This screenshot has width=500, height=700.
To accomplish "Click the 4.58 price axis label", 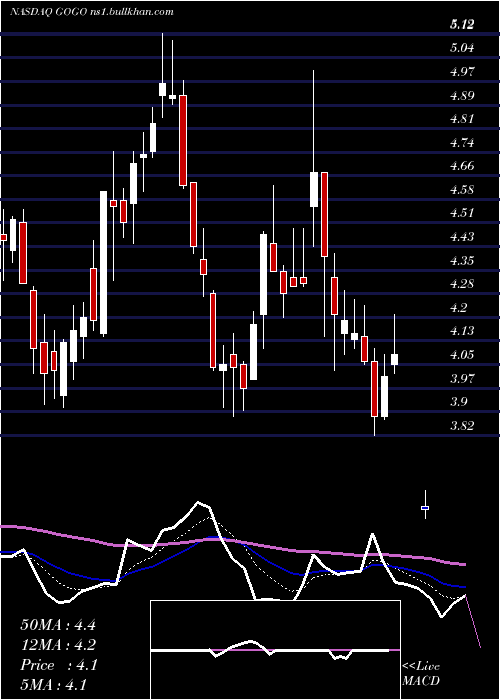I will [462, 190].
